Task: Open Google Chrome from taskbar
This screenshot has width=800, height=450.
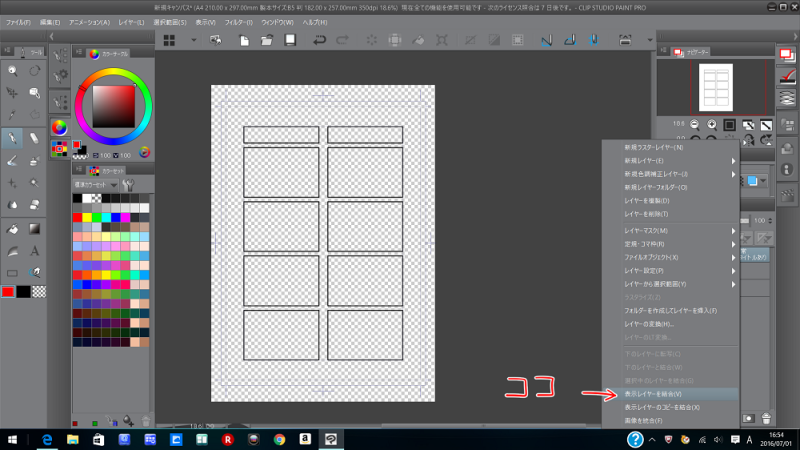Action: 279,439
